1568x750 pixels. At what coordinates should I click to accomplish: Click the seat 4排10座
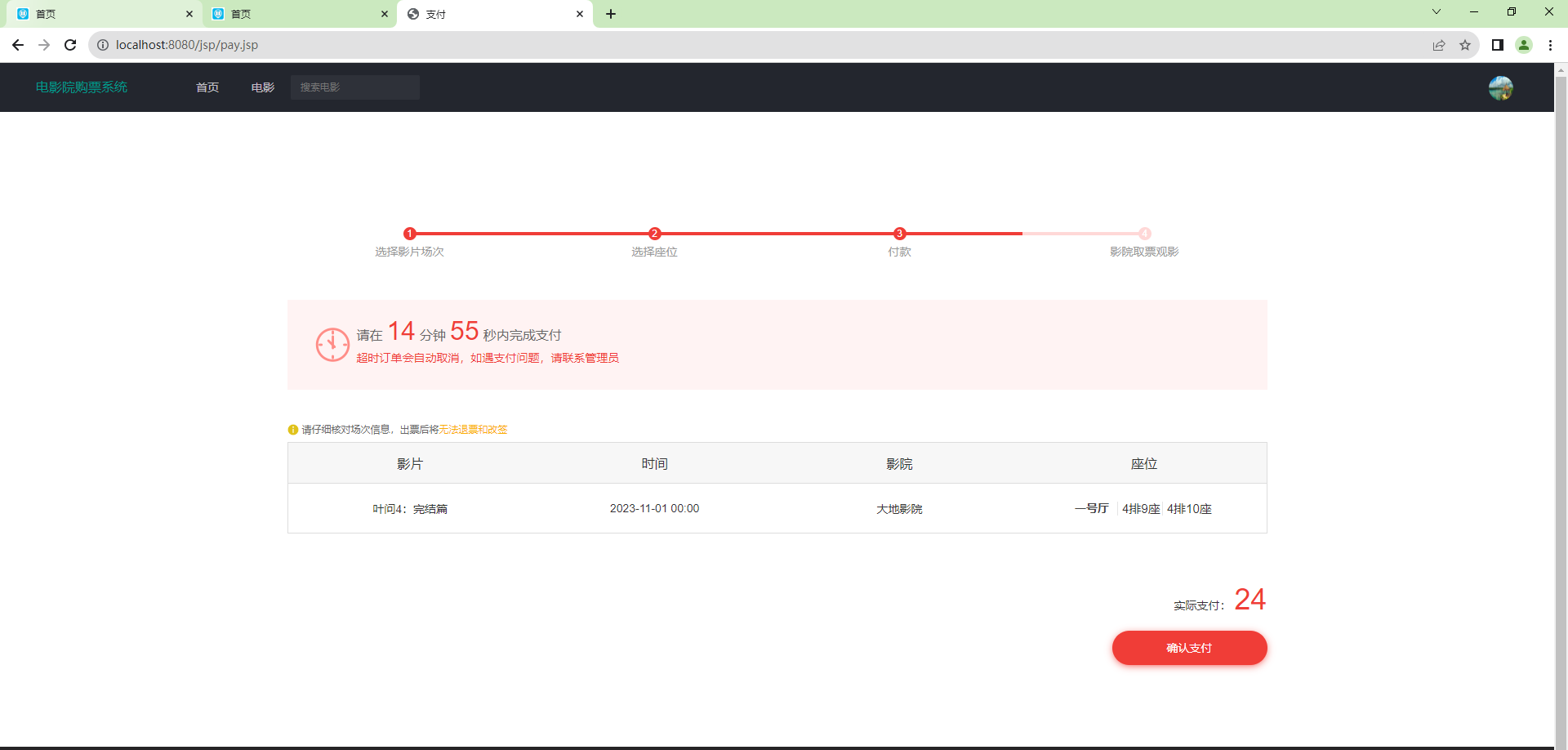pos(1189,509)
